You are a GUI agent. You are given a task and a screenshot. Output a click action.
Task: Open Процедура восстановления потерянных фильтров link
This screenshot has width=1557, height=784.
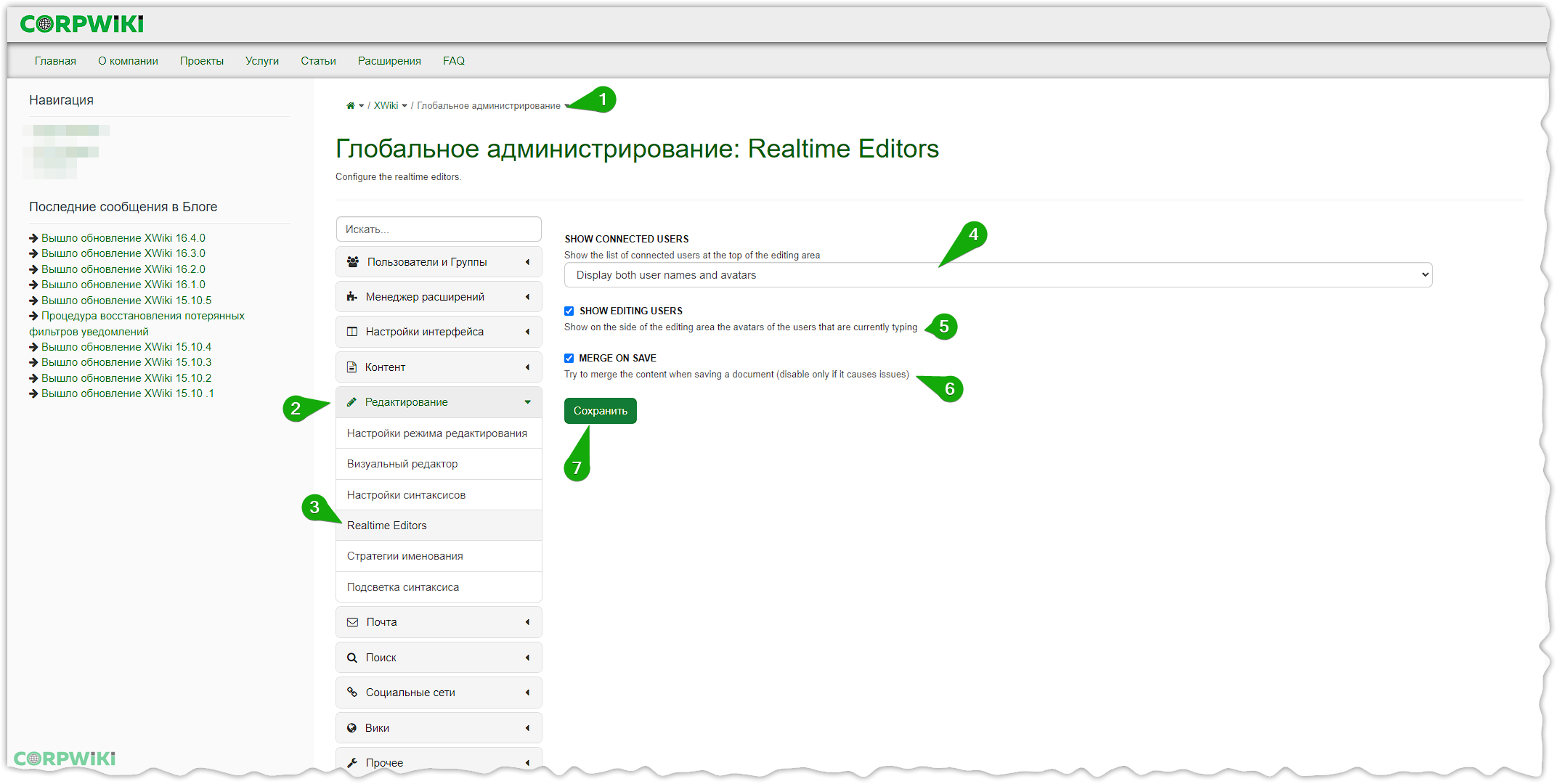[x=137, y=324]
